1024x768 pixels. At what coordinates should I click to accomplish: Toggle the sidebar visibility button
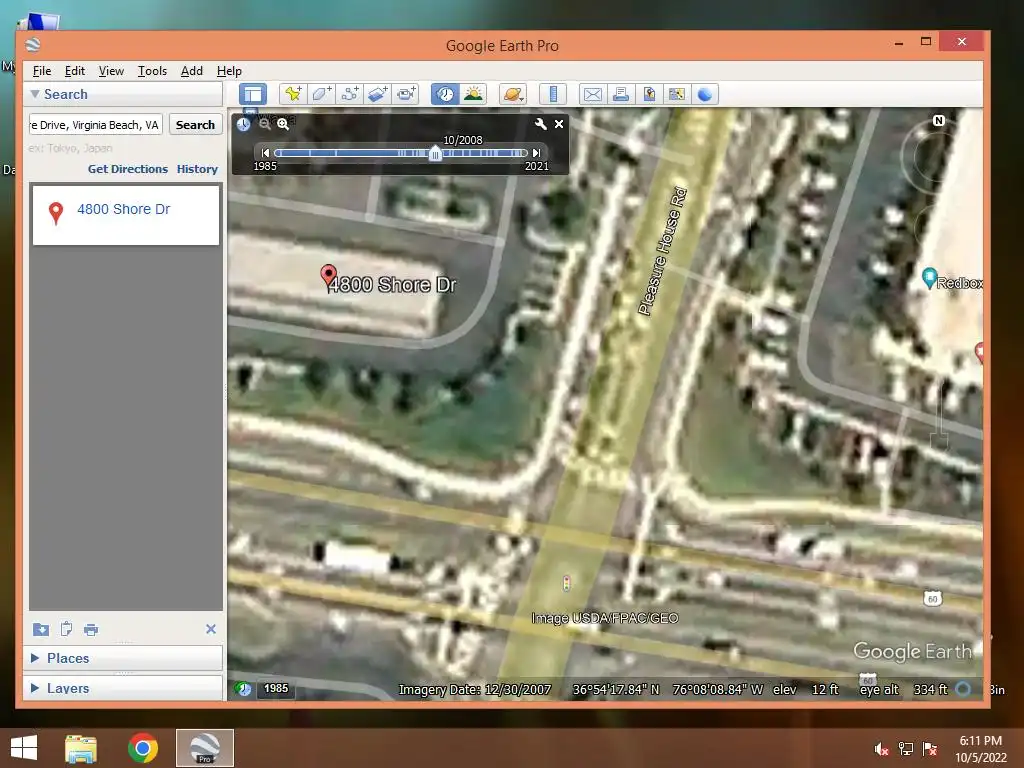coord(253,94)
